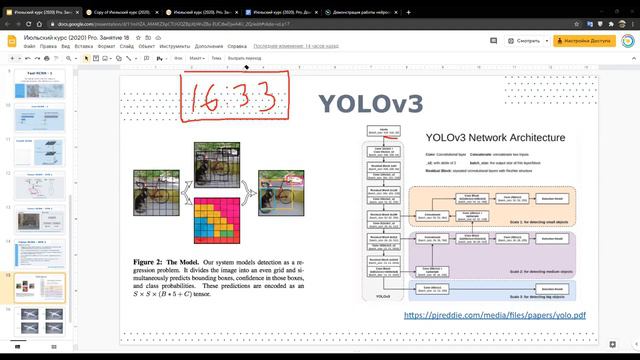Open Google account avatar
640x360 pixels.
tap(628, 41)
